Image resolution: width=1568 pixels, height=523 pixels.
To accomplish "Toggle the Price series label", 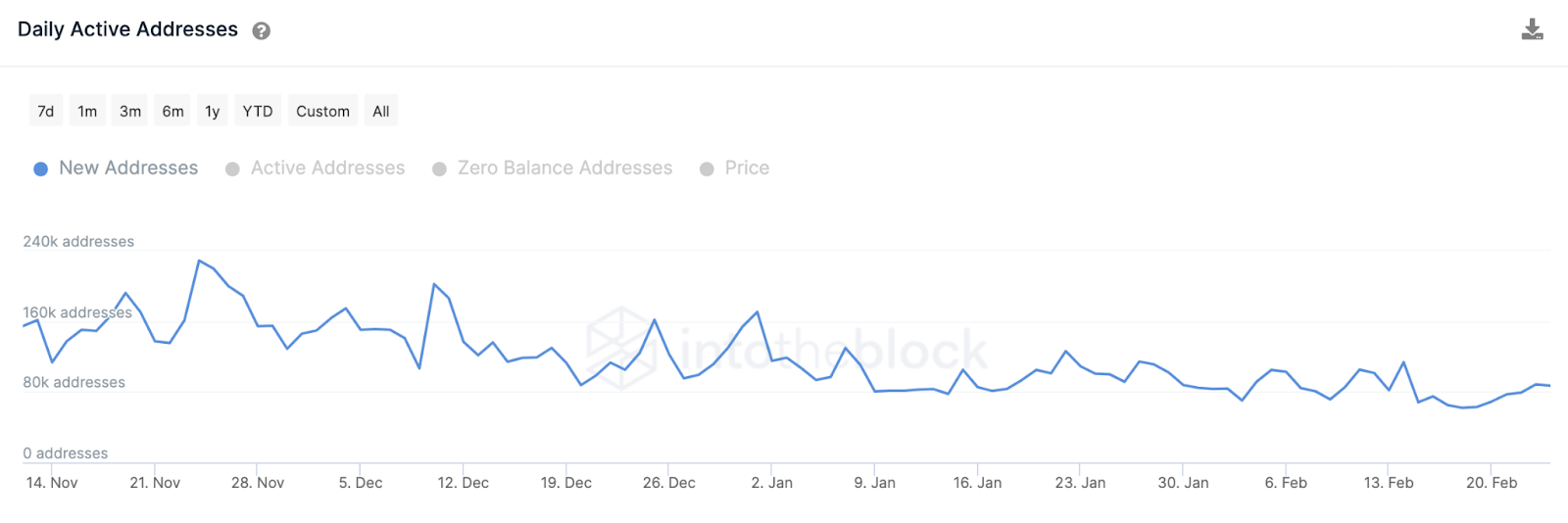I will 747,167.
